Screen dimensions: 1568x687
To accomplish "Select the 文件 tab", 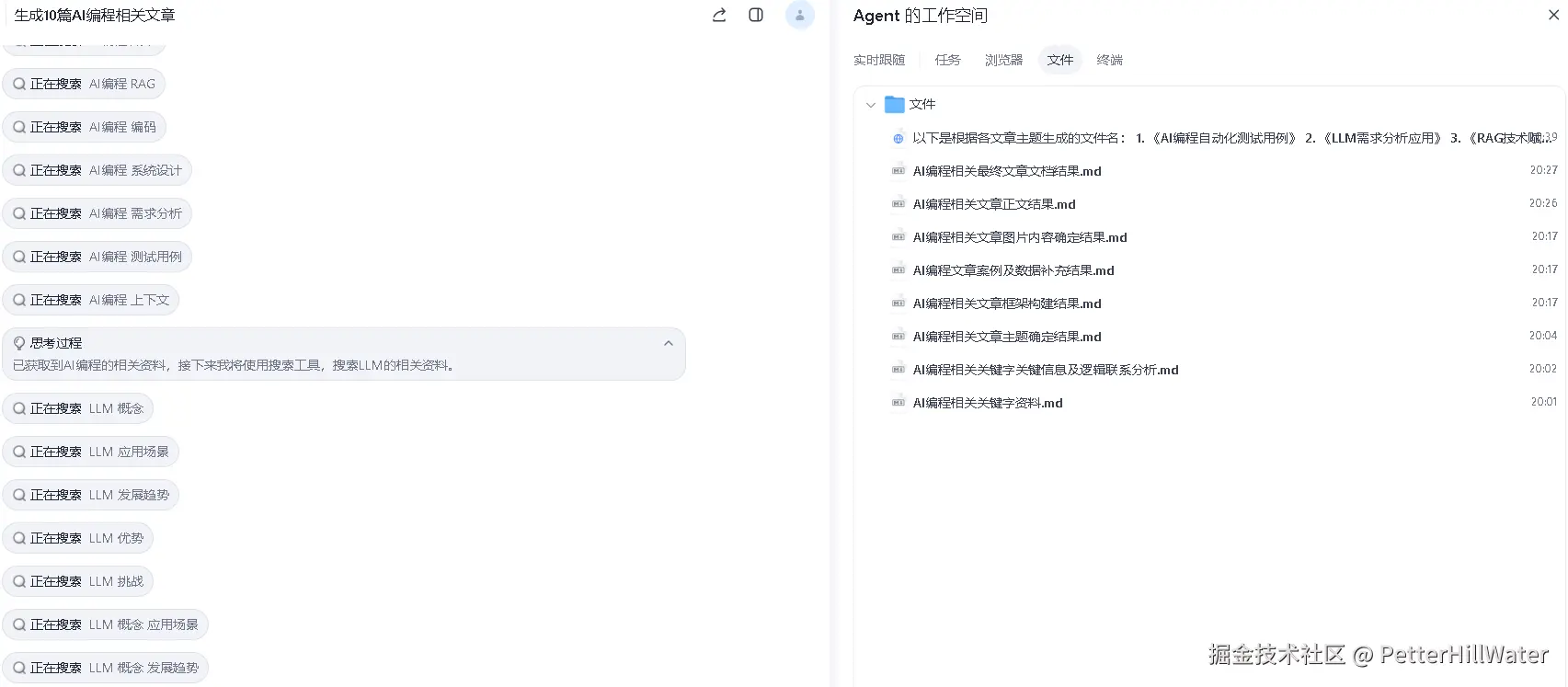I will click(x=1059, y=60).
